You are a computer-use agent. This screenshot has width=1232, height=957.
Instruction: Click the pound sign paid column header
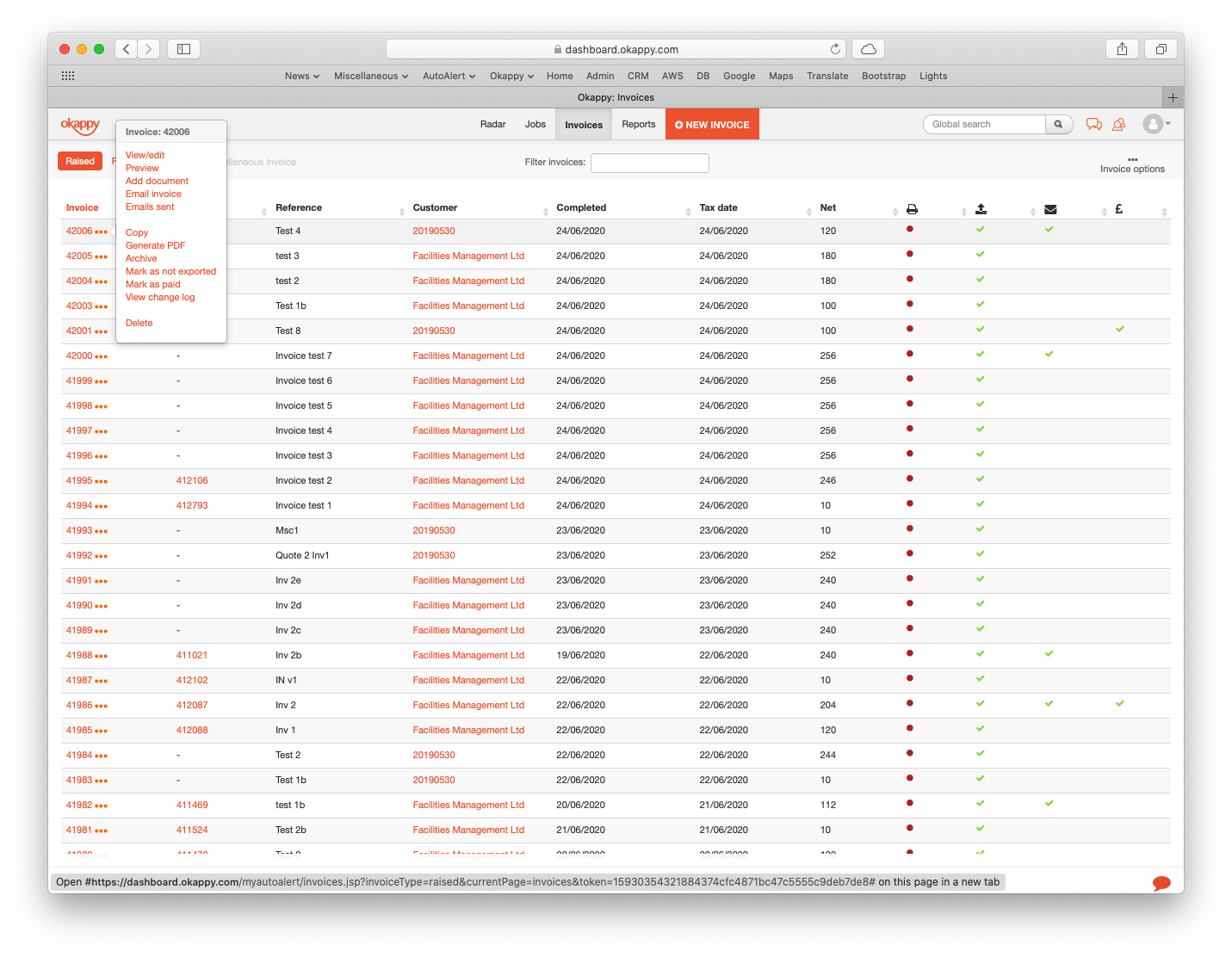[x=1118, y=208]
